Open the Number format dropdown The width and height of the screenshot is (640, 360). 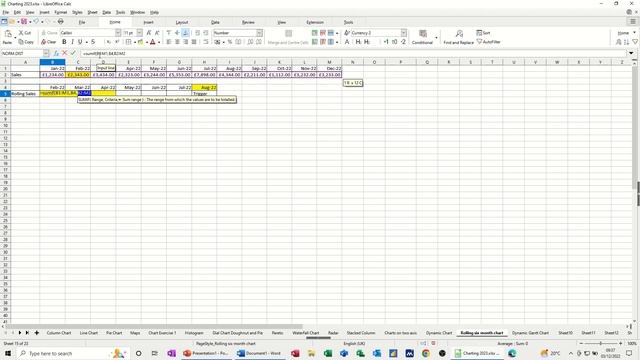pos(259,33)
